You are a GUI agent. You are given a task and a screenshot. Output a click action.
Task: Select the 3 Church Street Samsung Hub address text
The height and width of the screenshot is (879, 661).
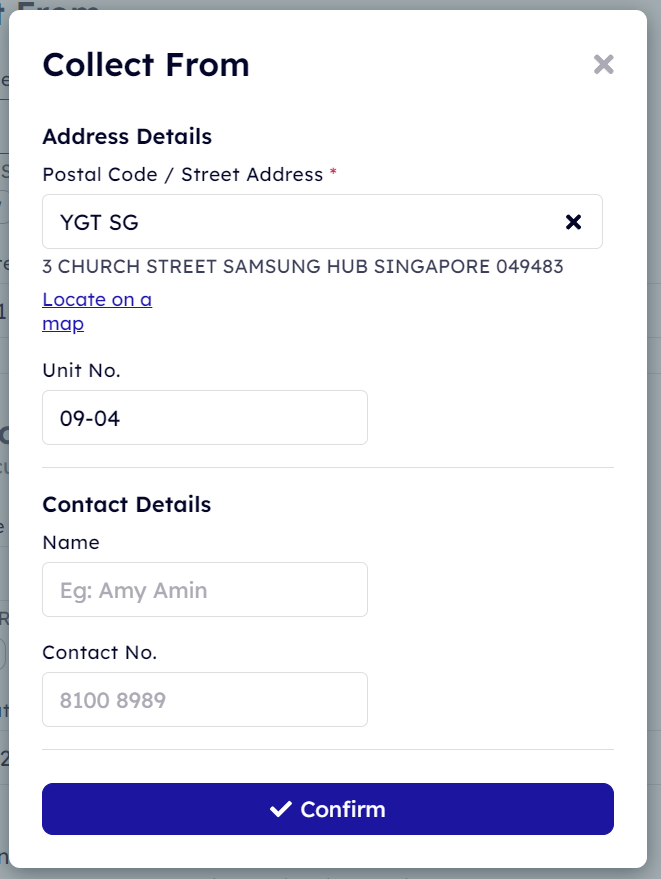point(303,266)
